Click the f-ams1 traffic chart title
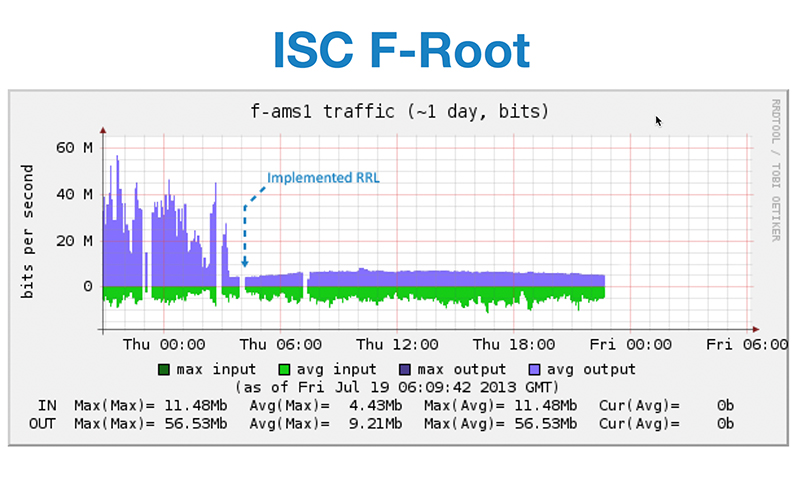This screenshot has width=800, height=501. 398,110
